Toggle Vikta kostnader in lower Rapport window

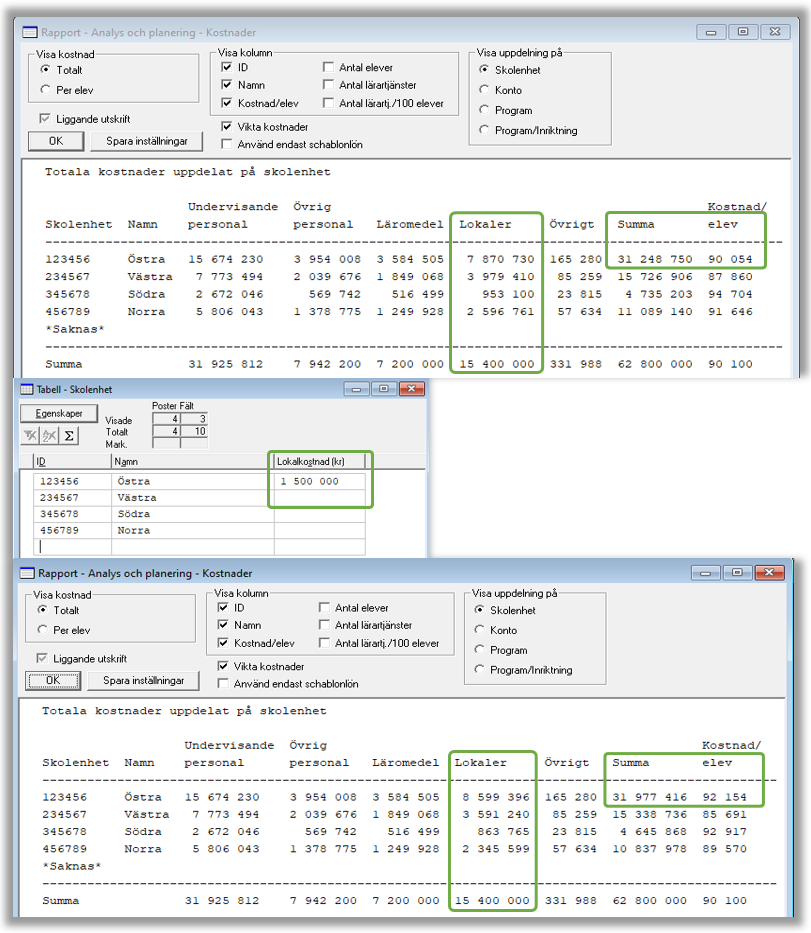click(223, 666)
